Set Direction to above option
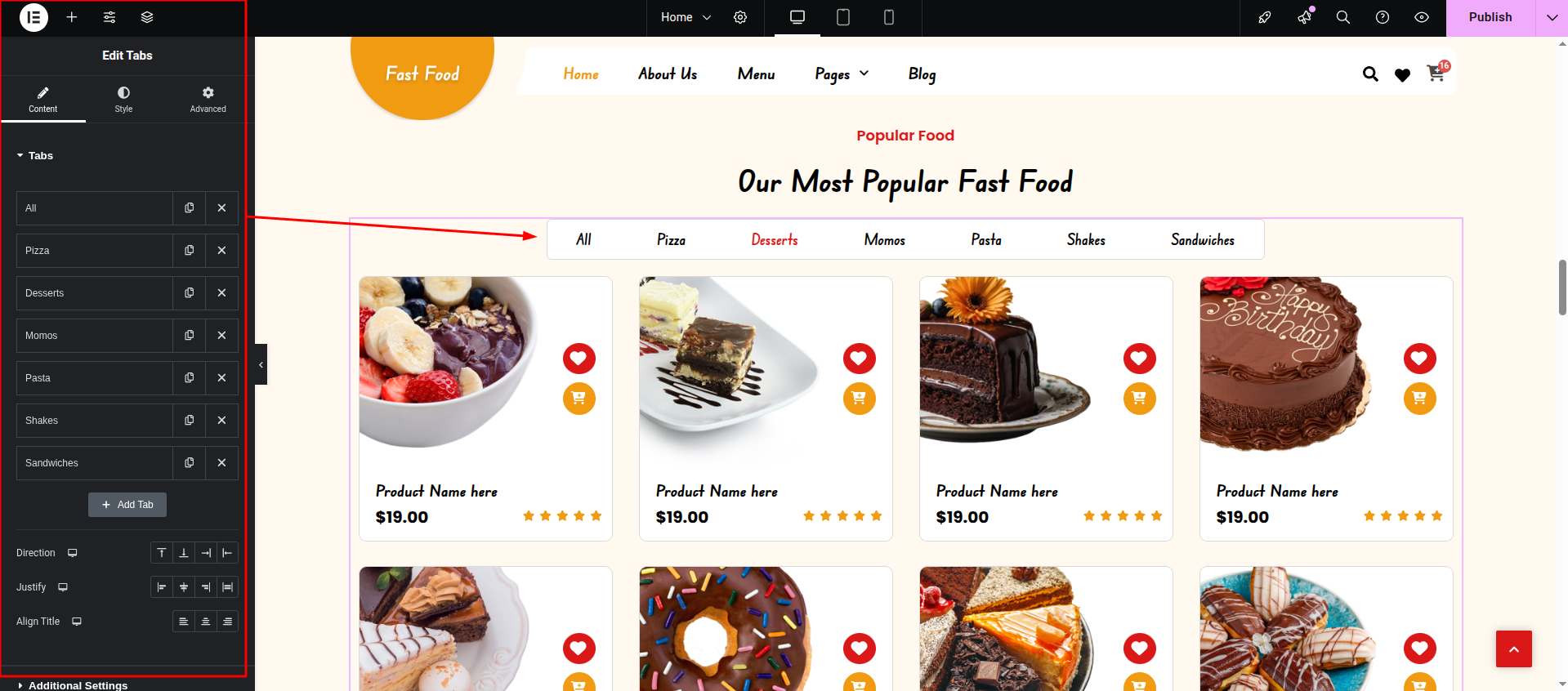This screenshot has width=1568, height=691. click(x=162, y=553)
